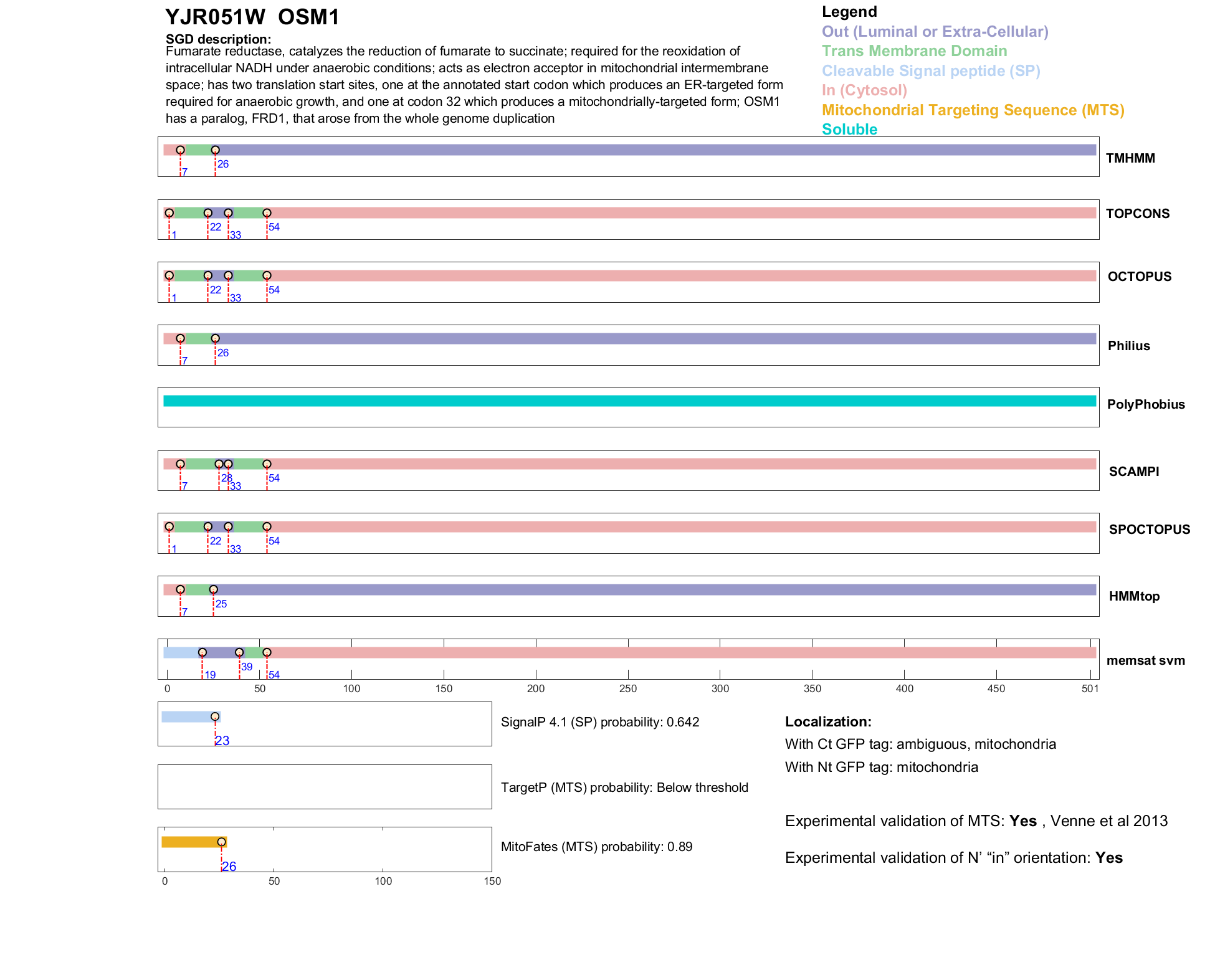
Task: Click the YJR051W OSM1 title
Action: 252,17
